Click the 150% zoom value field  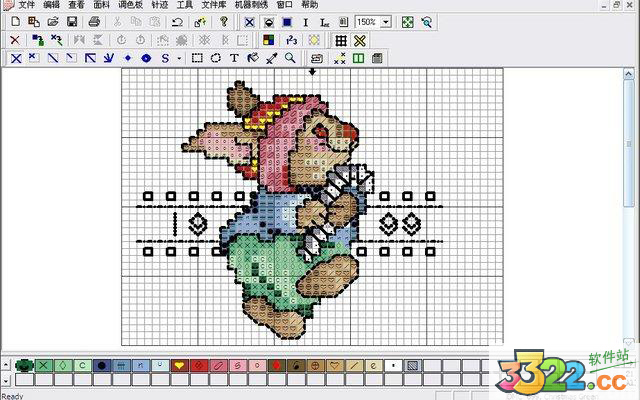(367, 22)
